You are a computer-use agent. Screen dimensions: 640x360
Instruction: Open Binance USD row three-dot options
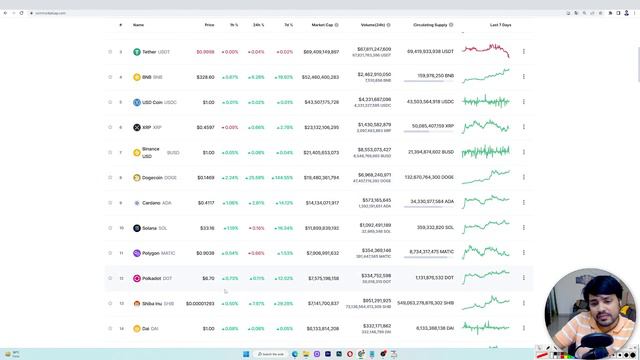tap(524, 152)
